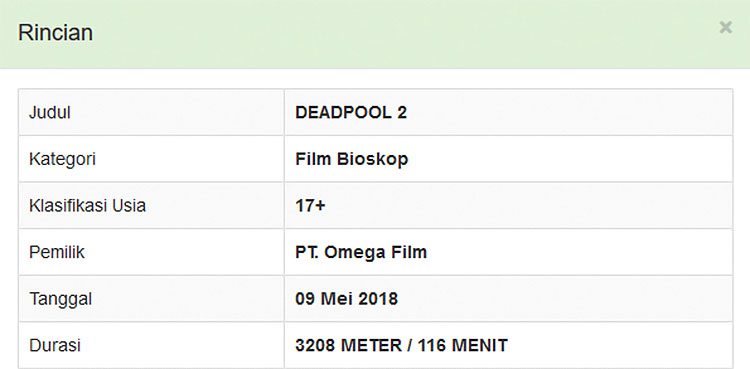750x369 pixels.
Task: Click the Judul label cell
Action: 151,112
